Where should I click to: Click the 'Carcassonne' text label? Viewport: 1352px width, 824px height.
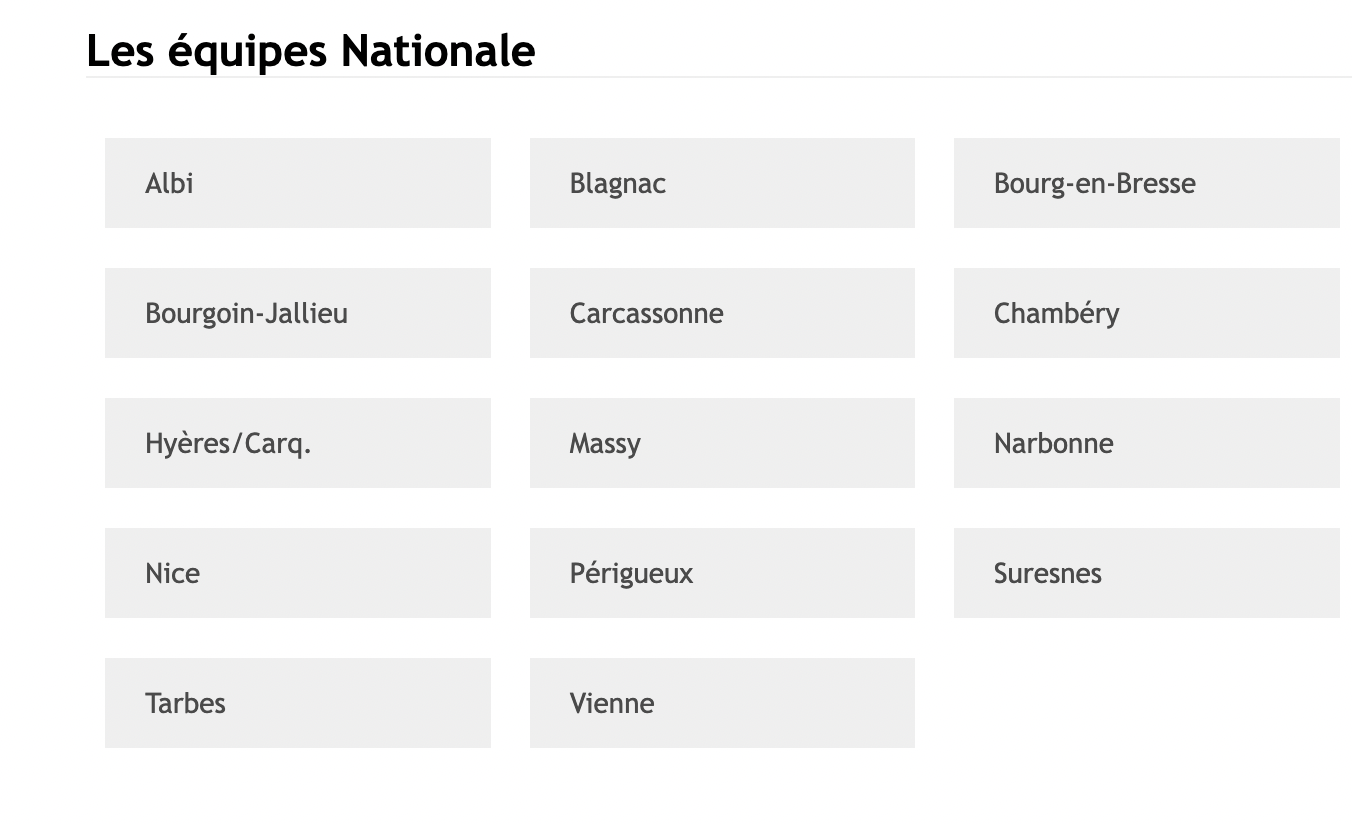[x=646, y=313]
